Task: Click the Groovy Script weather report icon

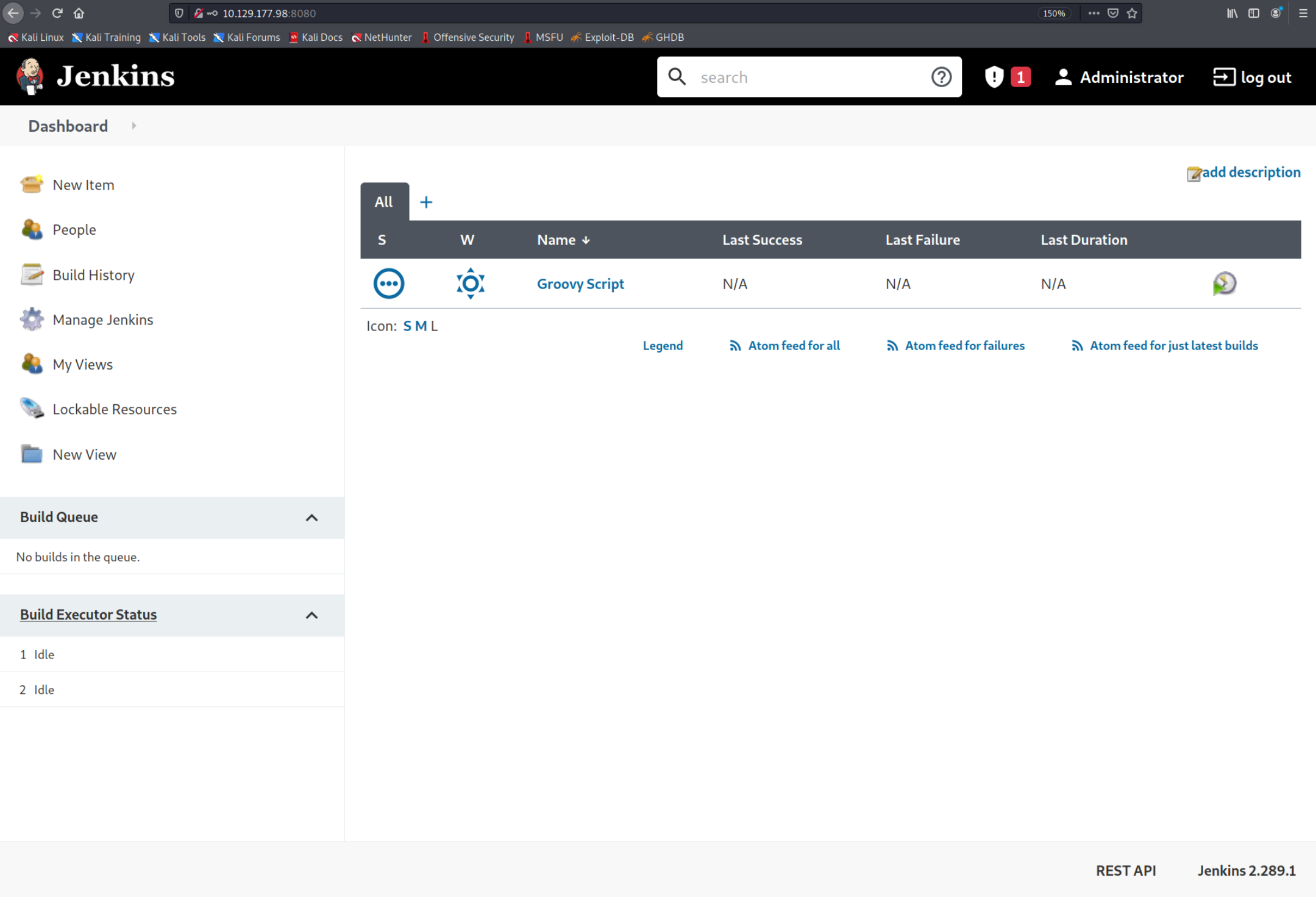Action: [470, 284]
